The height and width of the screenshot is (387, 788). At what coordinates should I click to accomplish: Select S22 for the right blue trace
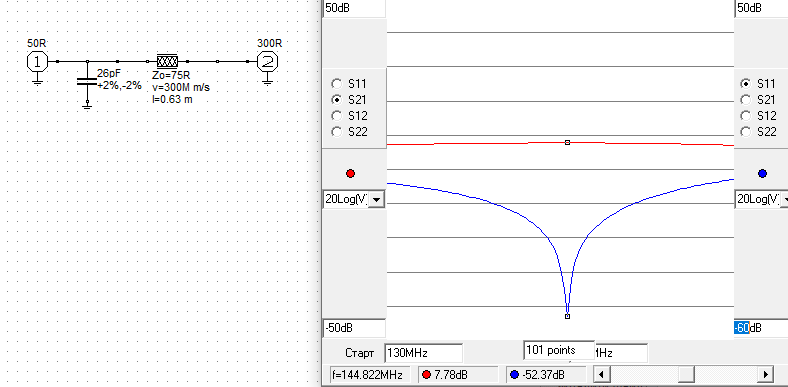point(746,132)
